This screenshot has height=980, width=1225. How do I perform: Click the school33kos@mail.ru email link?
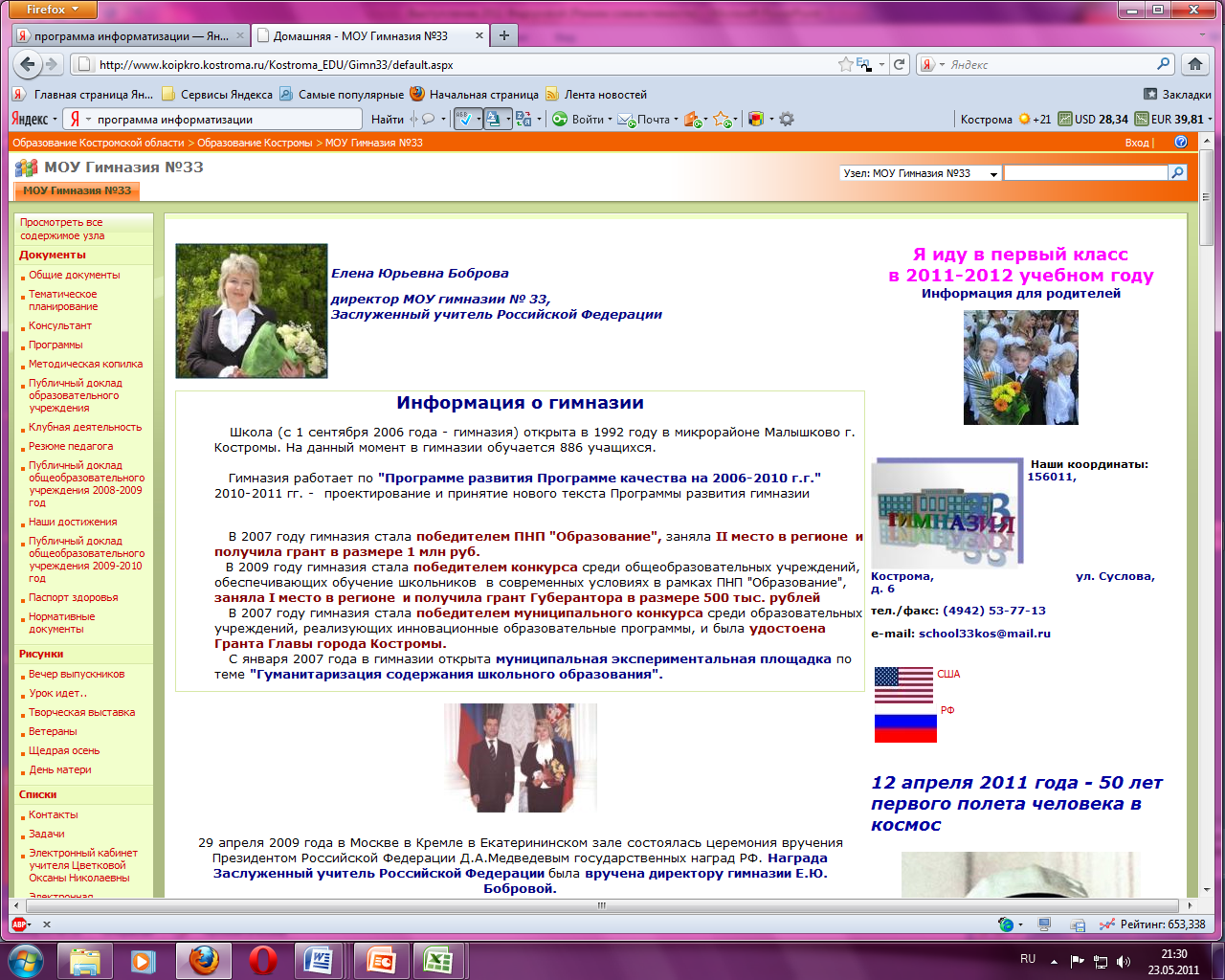pyautogui.click(x=985, y=634)
